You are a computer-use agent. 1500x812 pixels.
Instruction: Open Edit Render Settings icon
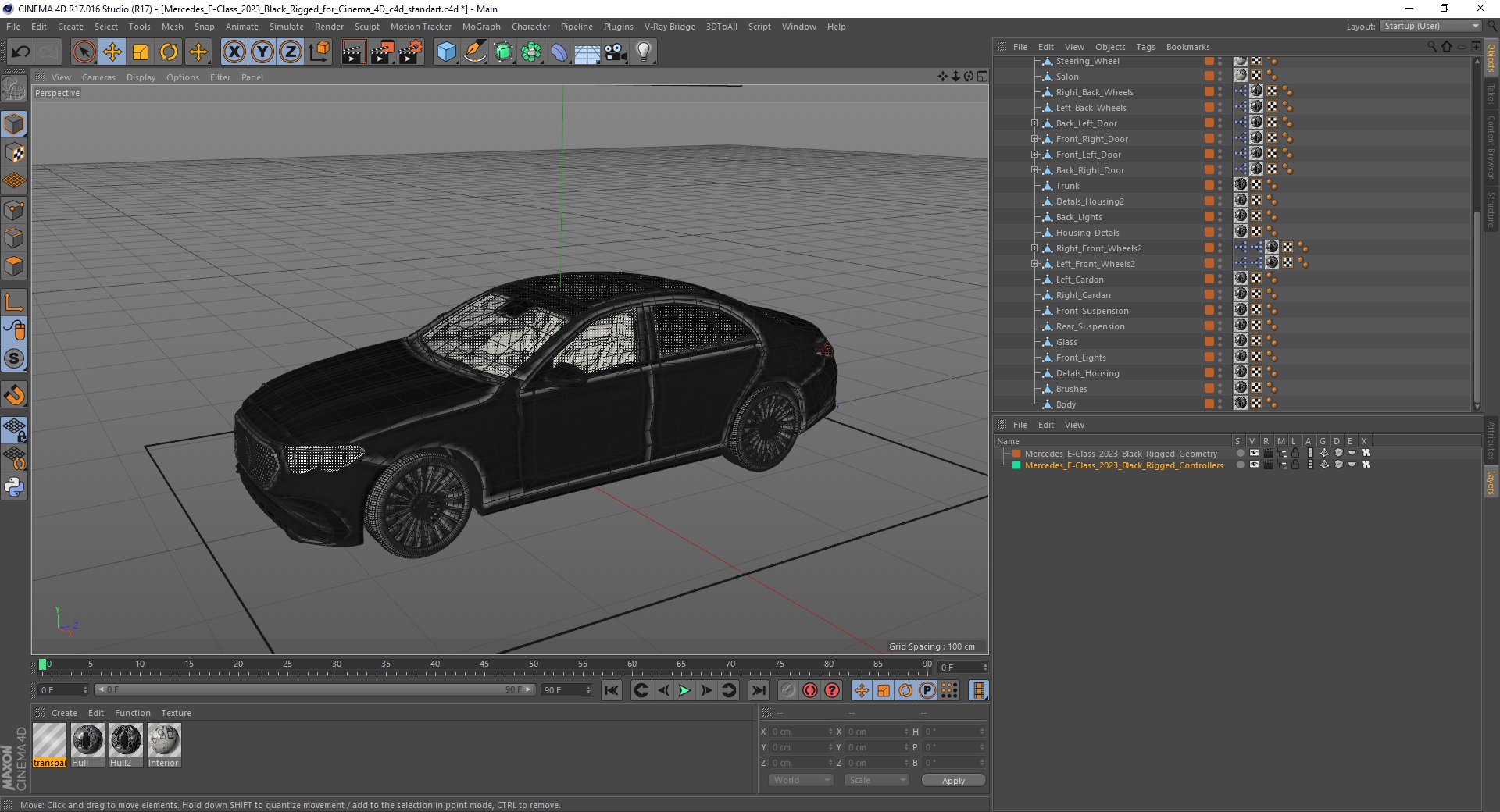(410, 52)
